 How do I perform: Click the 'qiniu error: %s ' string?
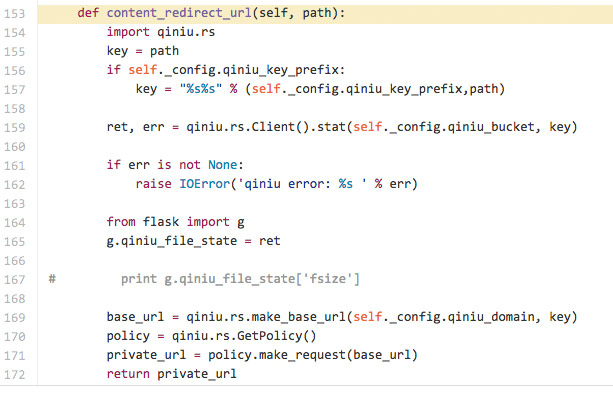click(302, 184)
